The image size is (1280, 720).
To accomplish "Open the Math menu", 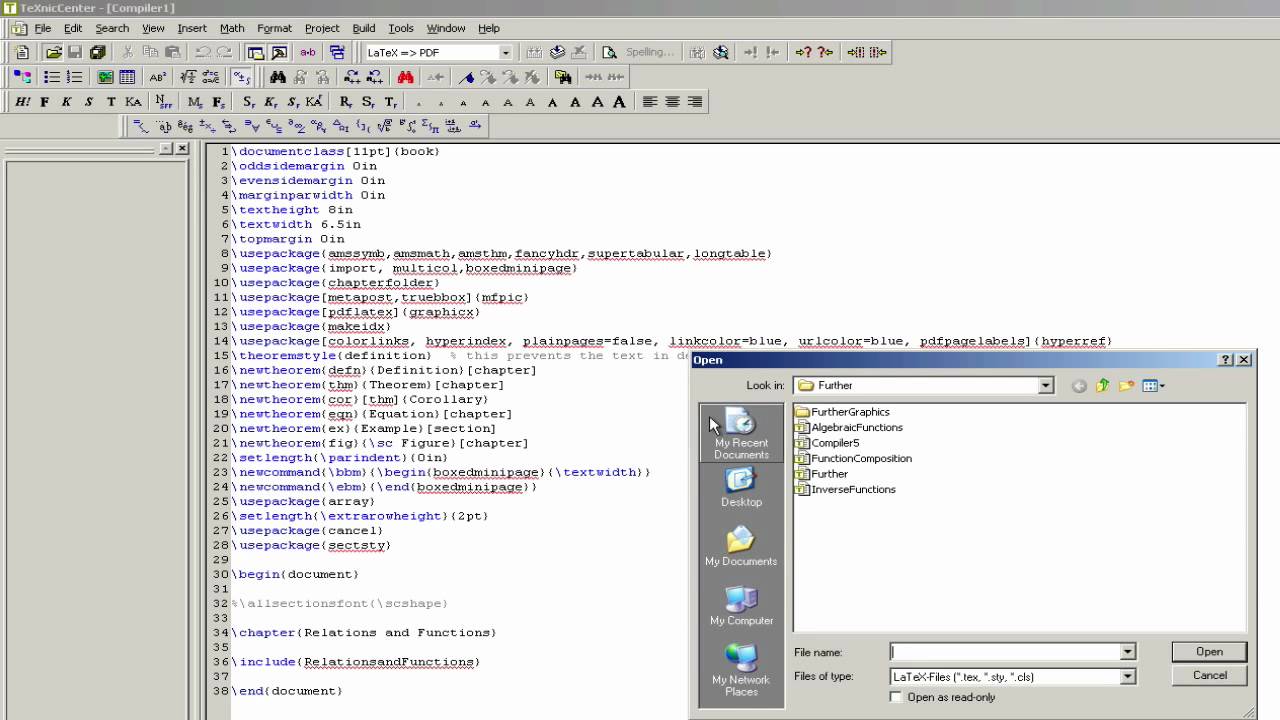I will pos(232,28).
